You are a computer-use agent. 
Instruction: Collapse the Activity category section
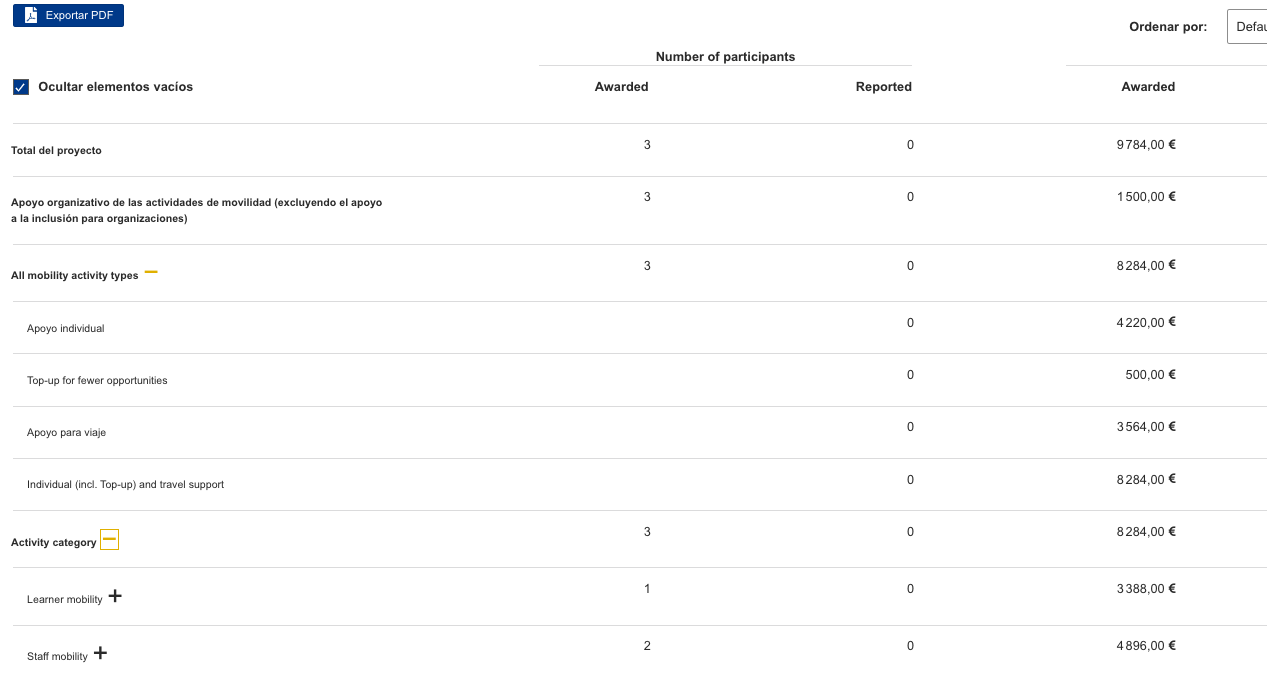click(x=110, y=540)
